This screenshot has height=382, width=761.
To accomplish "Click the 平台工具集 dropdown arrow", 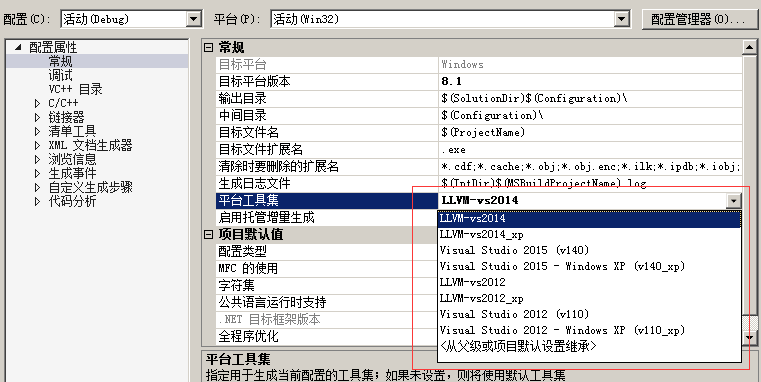I will 734,200.
